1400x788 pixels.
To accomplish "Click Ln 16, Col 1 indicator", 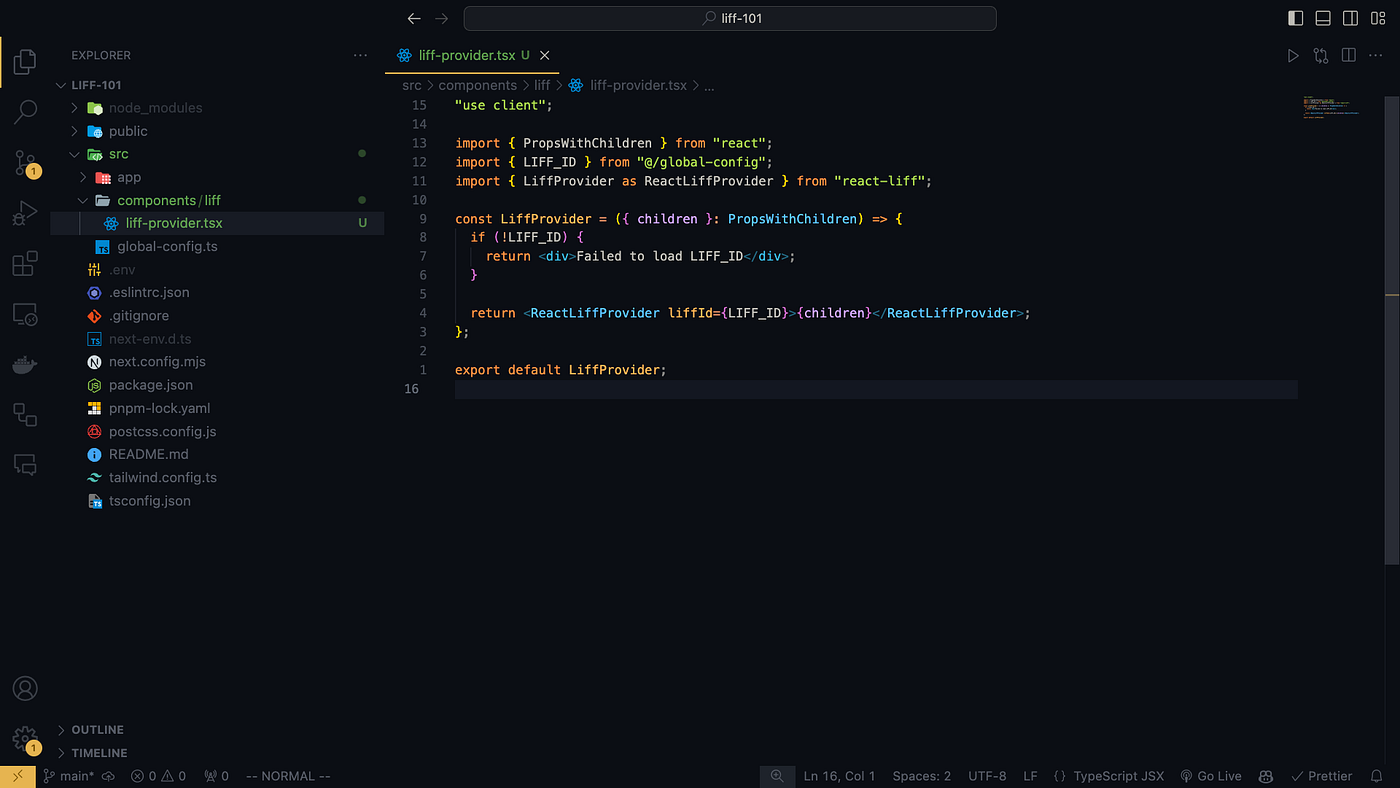I will coord(839,776).
